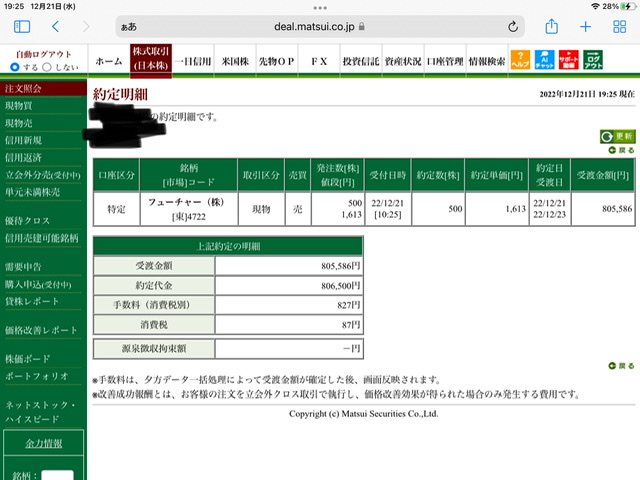Open ポートフォリオ in the sidebar
640x480 pixels.
point(37,376)
